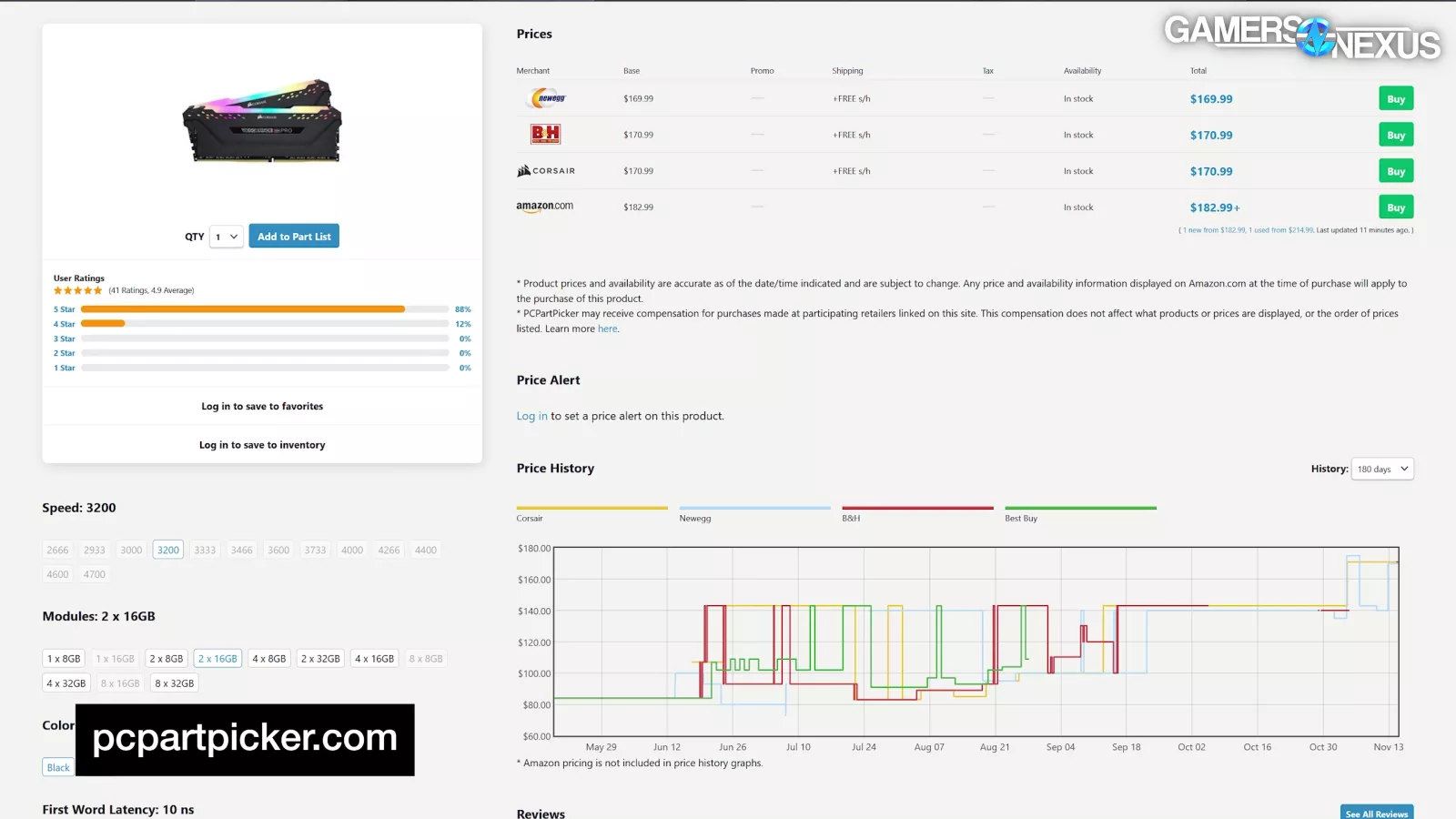Viewport: 1456px width, 819px height.
Task: Select the 2 x 8GB modules option
Action: tap(167, 659)
